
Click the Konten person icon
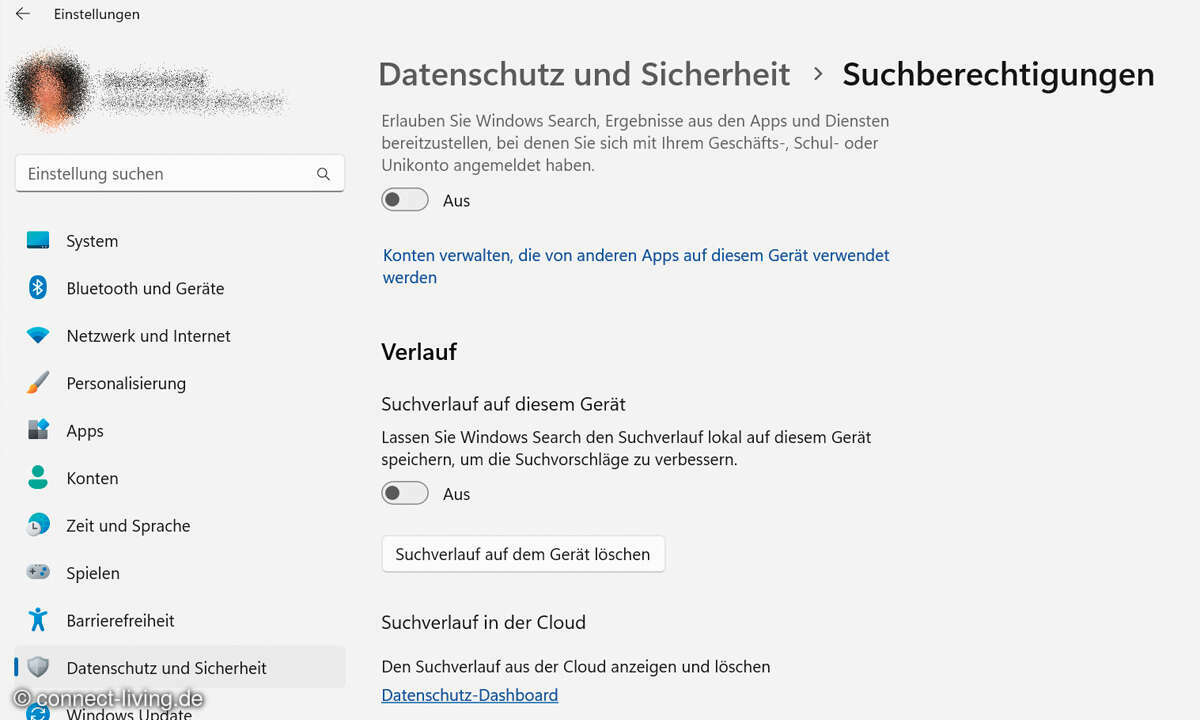coord(38,478)
